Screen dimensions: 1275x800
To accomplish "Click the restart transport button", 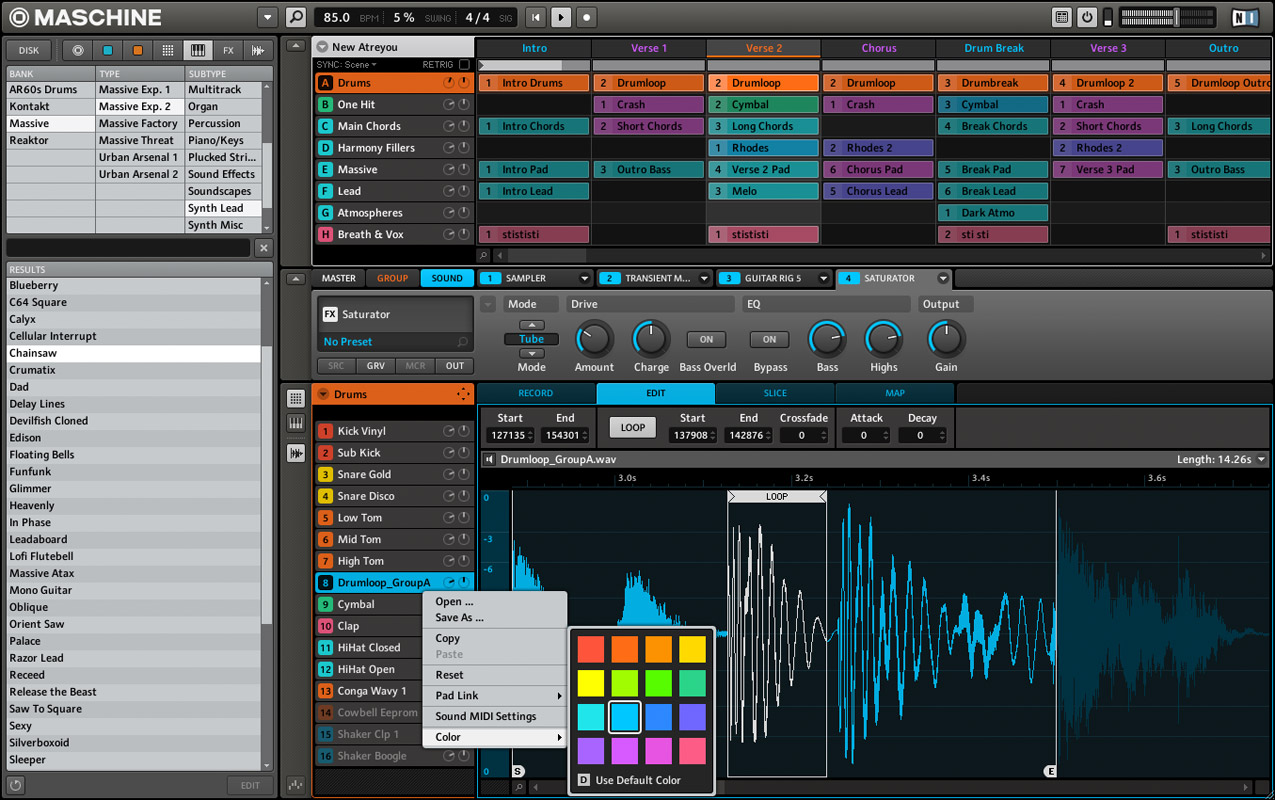I will coord(536,17).
